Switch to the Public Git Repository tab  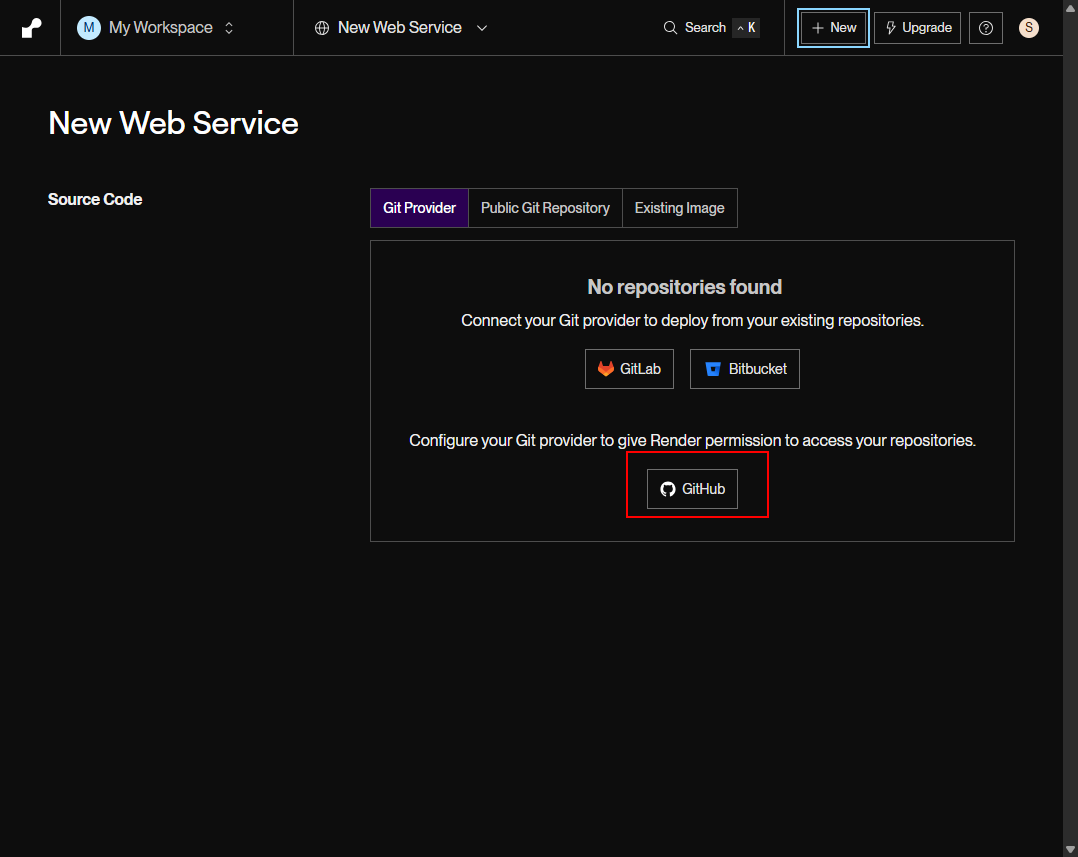tap(545, 208)
